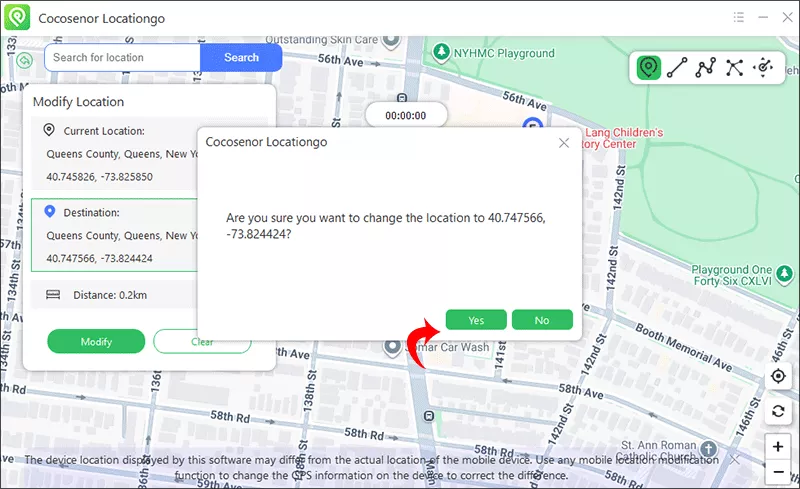The width and height of the screenshot is (800, 489).
Task: Select the one-stop route mode icon
Action: click(677, 67)
